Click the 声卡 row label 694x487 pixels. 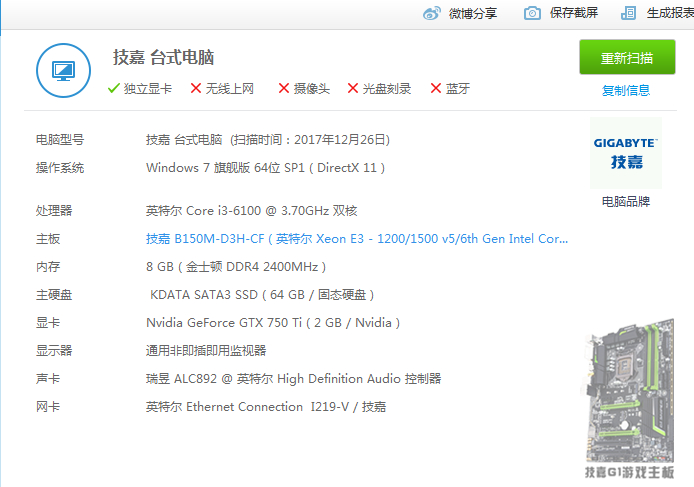(x=48, y=379)
